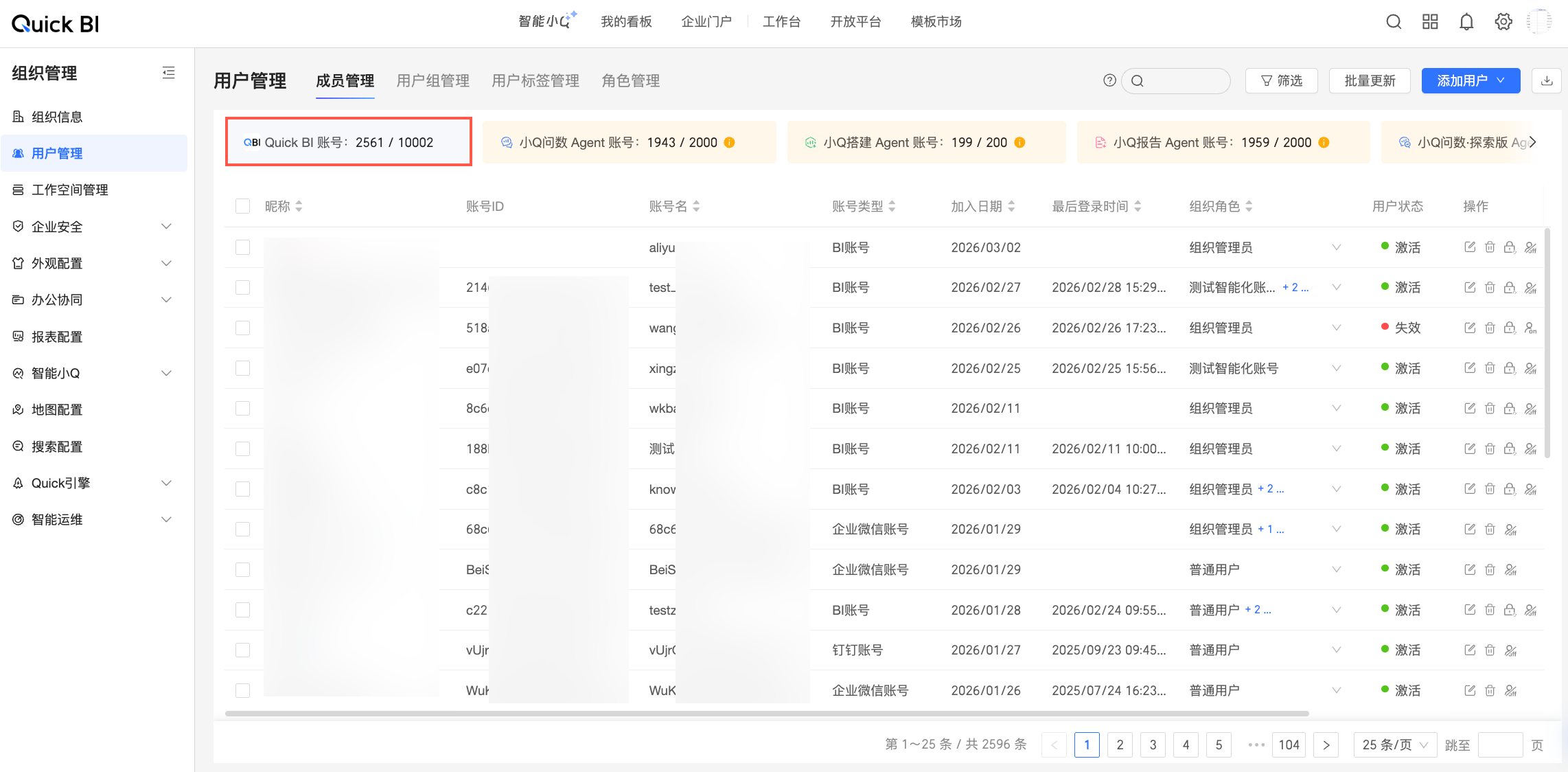This screenshot has width=1568, height=772.
Task: Click the search magnifier icon in top bar
Action: point(1393,22)
